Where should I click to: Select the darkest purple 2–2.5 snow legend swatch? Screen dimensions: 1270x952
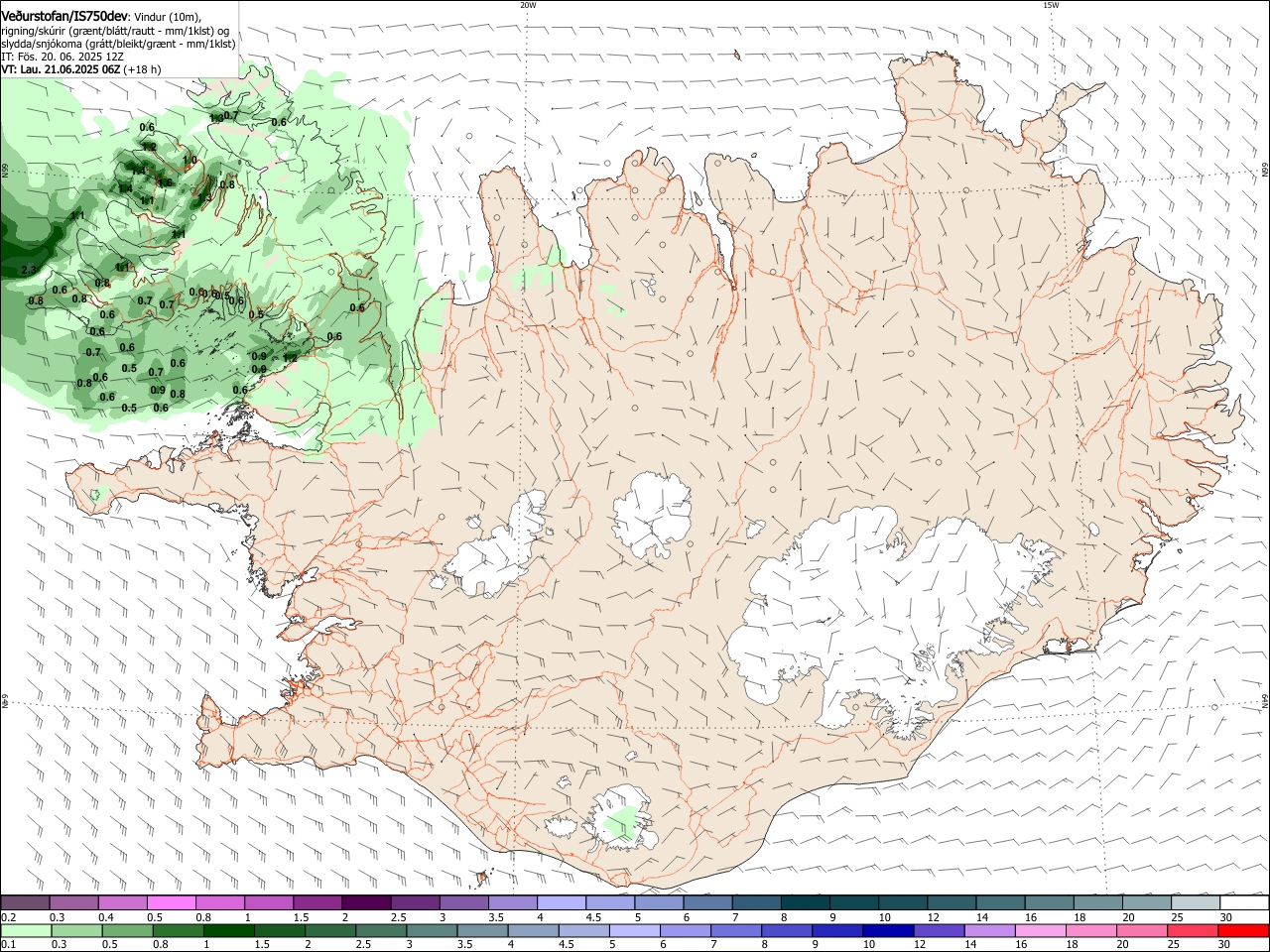(x=365, y=903)
